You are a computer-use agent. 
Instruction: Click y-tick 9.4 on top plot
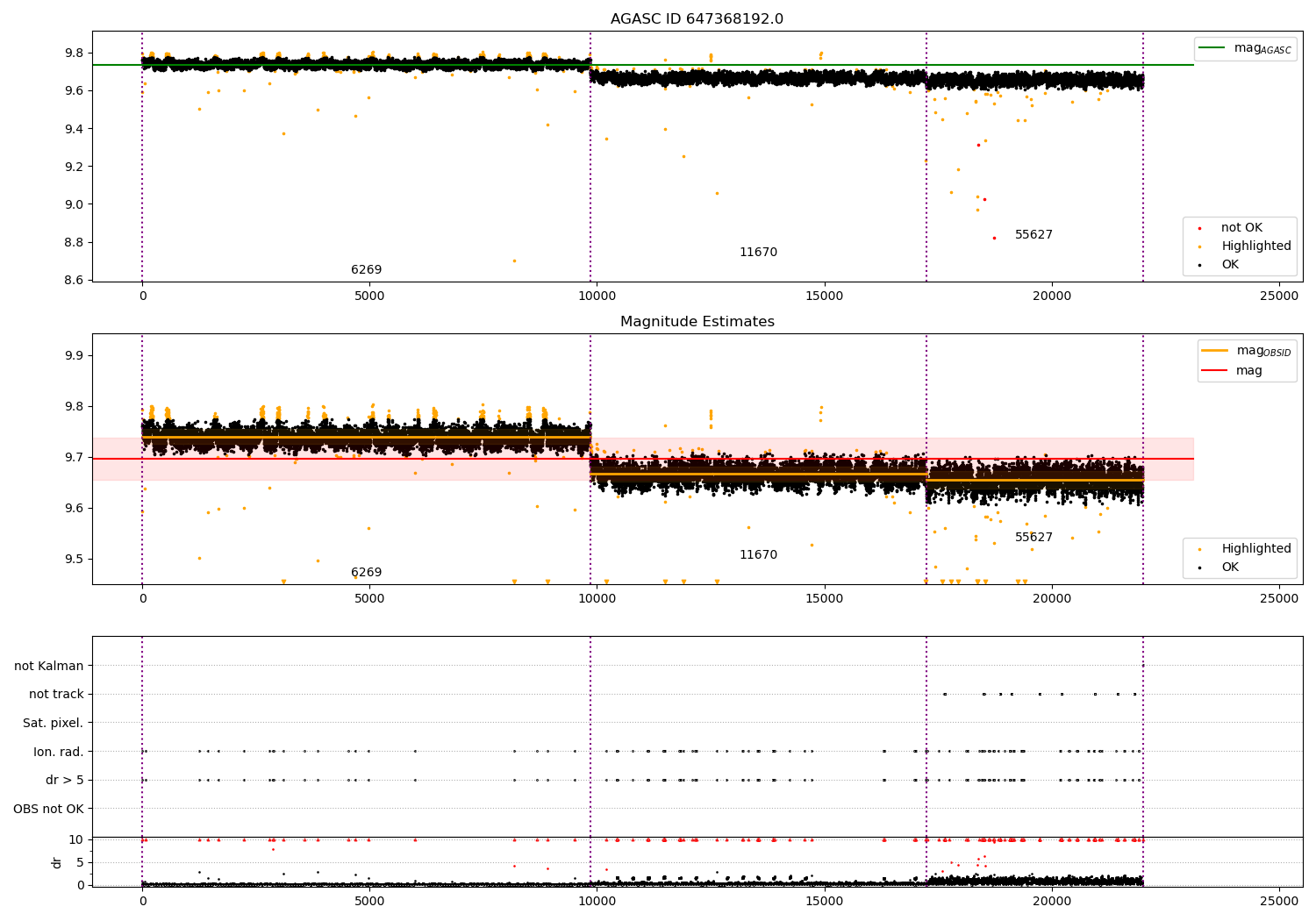(x=73, y=129)
